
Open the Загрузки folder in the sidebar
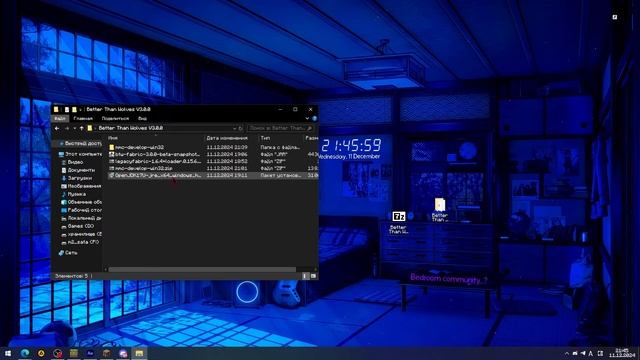point(76,178)
